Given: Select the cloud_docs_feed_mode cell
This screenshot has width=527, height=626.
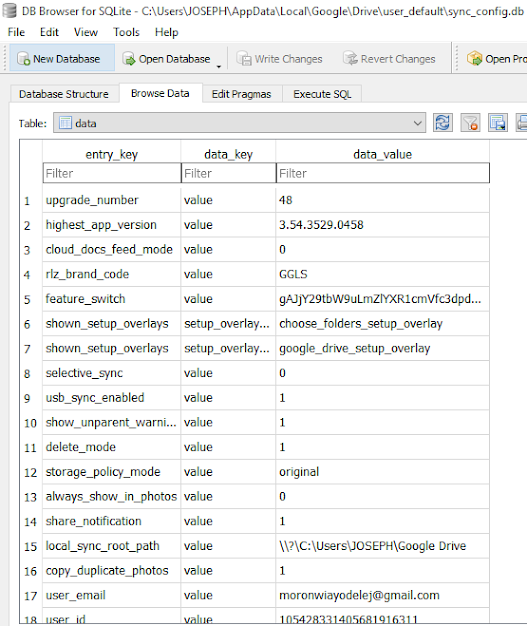Looking at the screenshot, I should [112, 250].
